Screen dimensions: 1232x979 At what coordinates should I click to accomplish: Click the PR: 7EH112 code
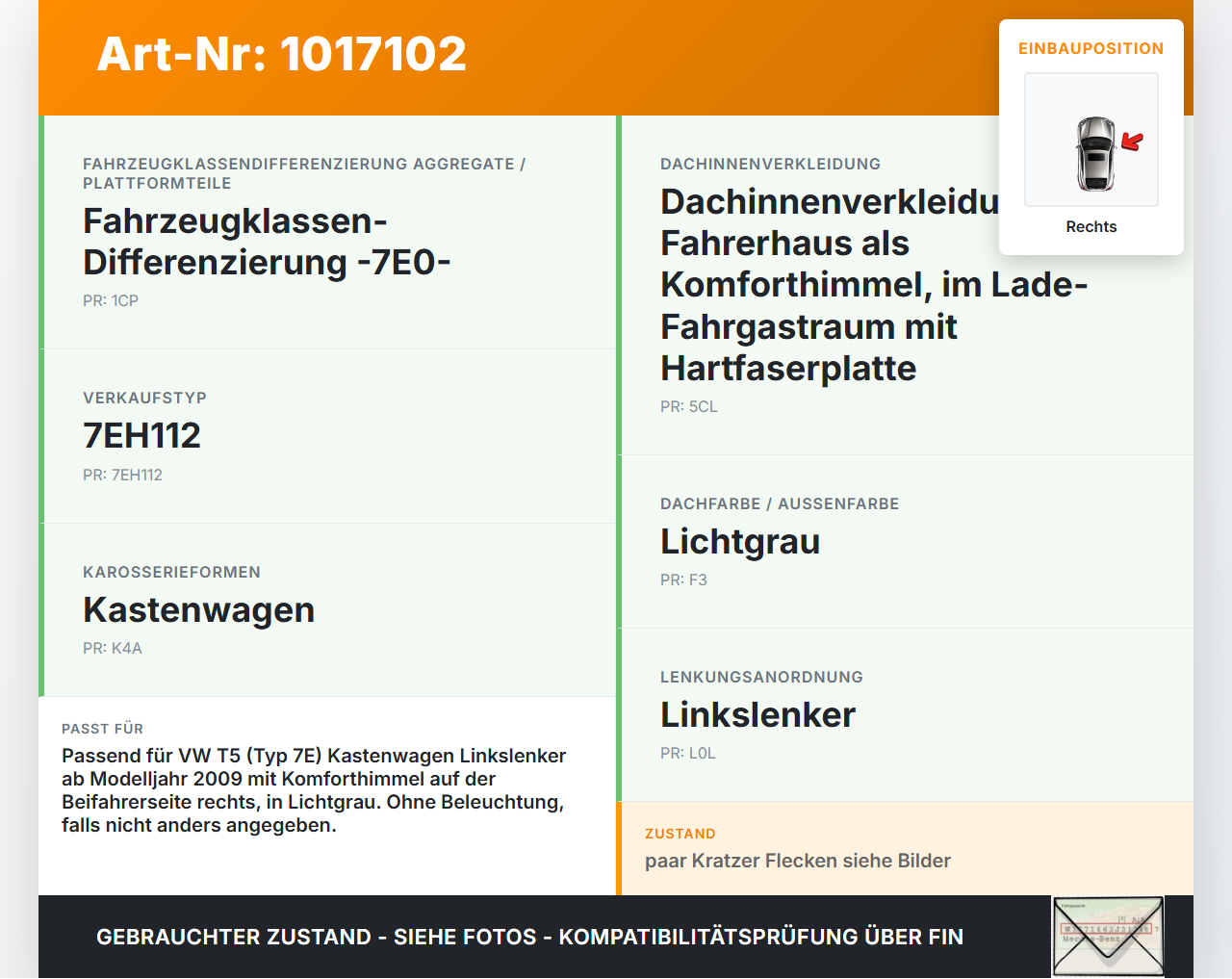[122, 475]
